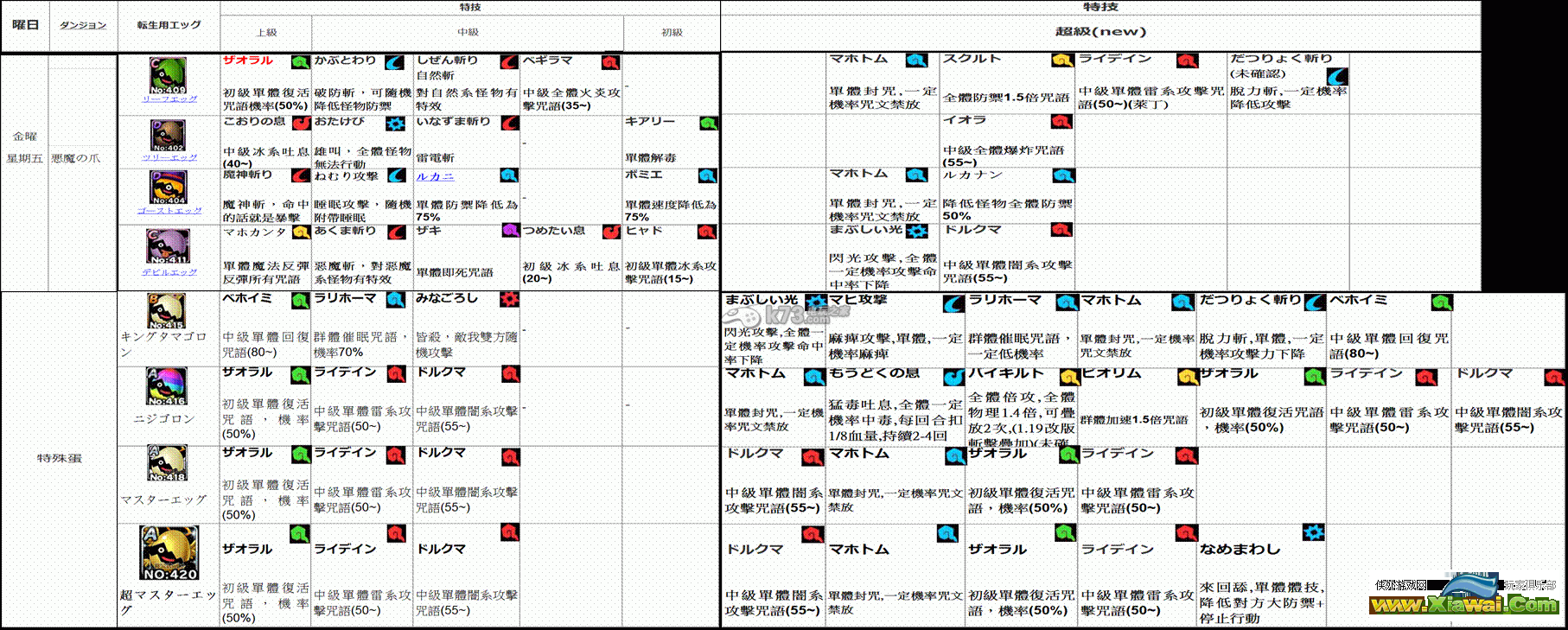Click the green icon next to キアリー
The width and height of the screenshot is (1568, 630).
point(708,123)
